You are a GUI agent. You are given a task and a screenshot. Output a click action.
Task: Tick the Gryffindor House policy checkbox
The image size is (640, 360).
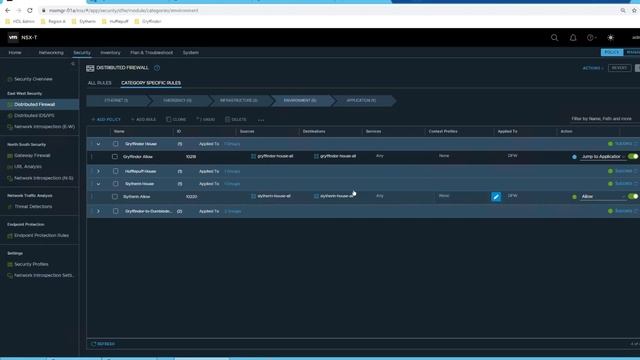(x=116, y=144)
